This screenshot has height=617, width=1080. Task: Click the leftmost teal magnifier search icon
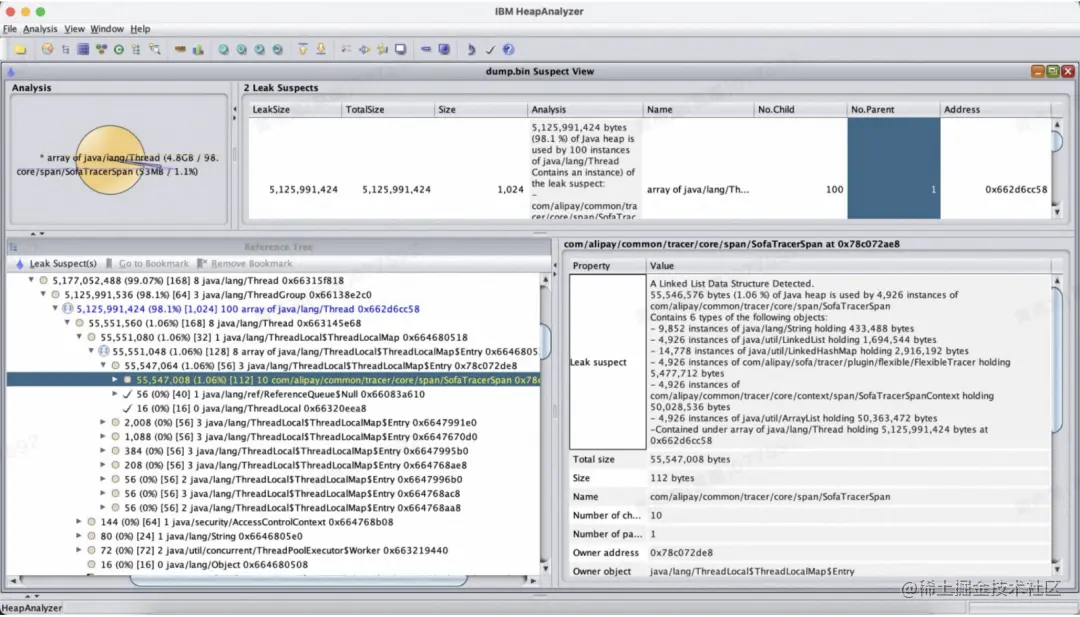coord(224,50)
